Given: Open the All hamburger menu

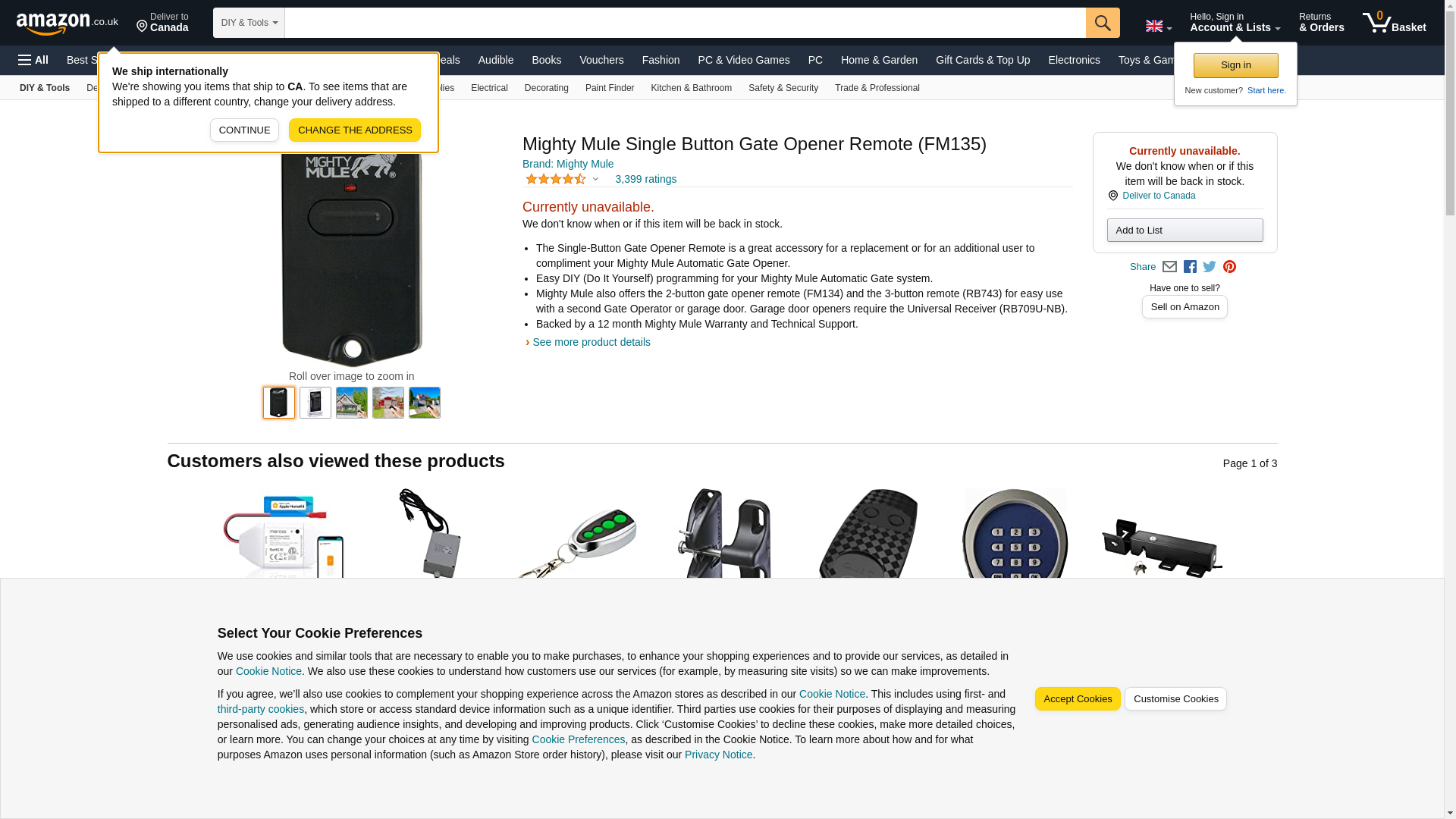Looking at the screenshot, I should point(33,60).
